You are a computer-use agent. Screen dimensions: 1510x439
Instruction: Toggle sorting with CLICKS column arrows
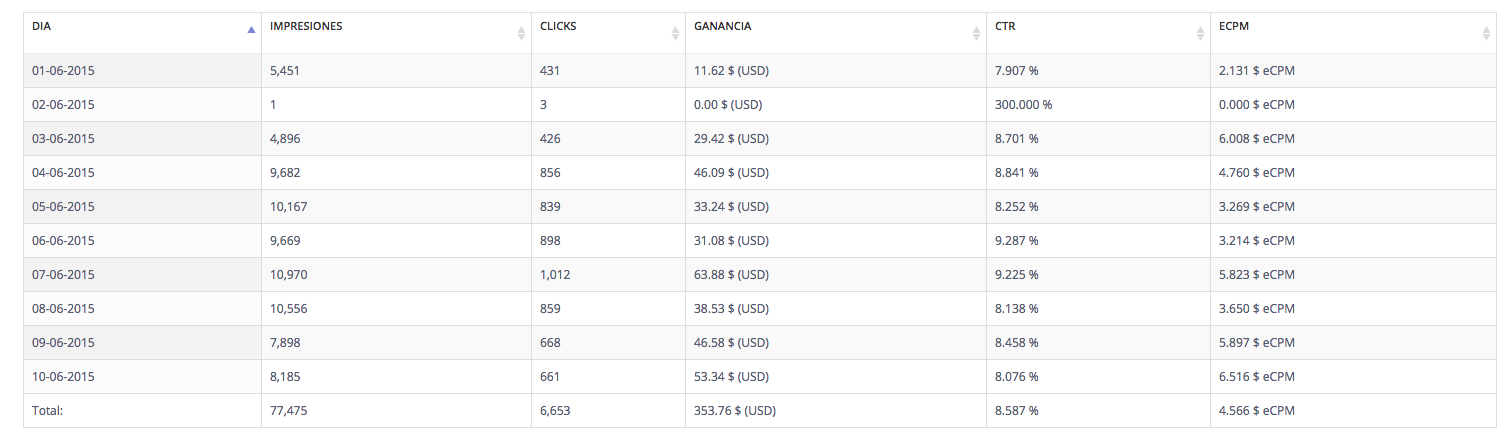[675, 33]
